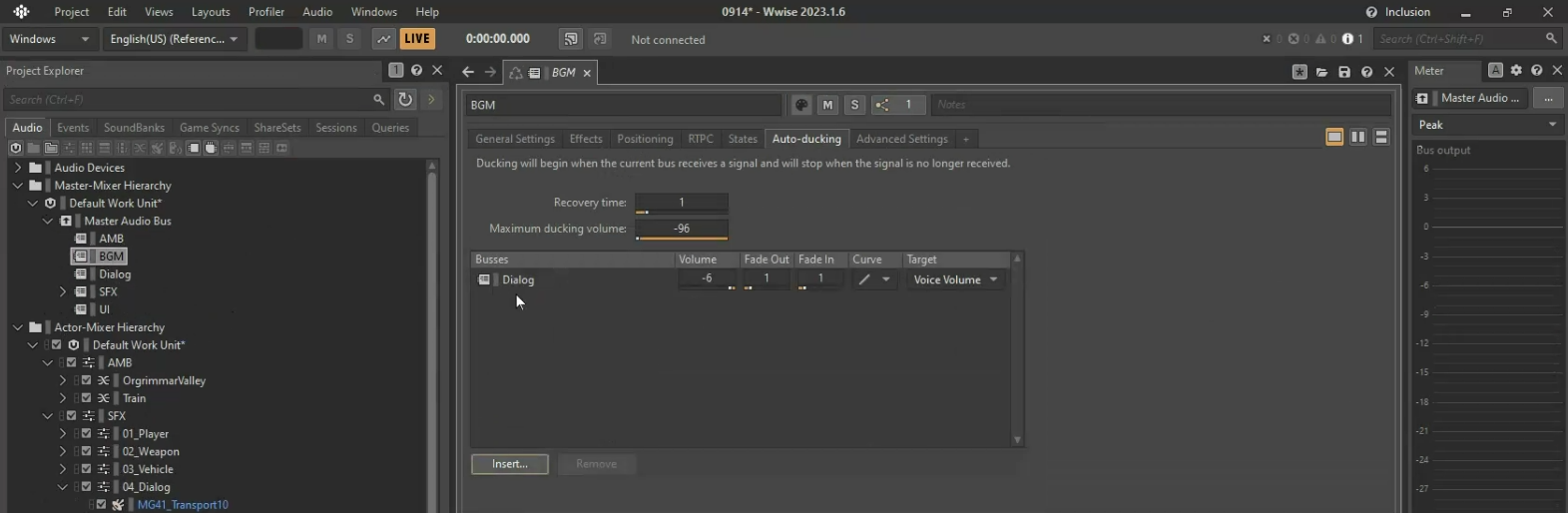The height and width of the screenshot is (513, 1568).
Task: Click the forward arrow next to Project Explorer refresh
Action: coord(431,99)
